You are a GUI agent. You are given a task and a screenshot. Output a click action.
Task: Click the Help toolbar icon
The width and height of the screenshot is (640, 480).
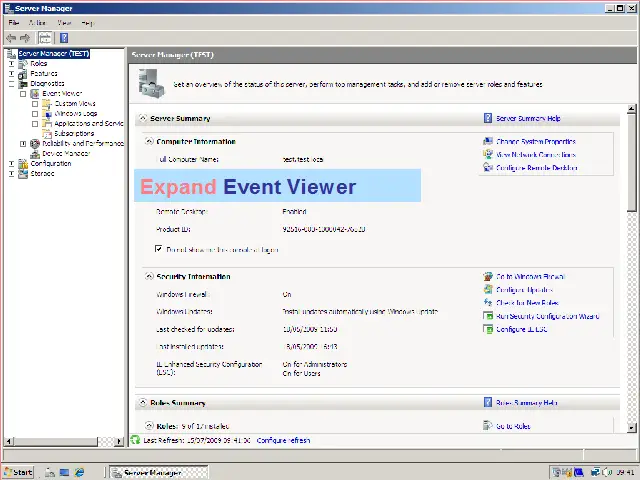64,38
